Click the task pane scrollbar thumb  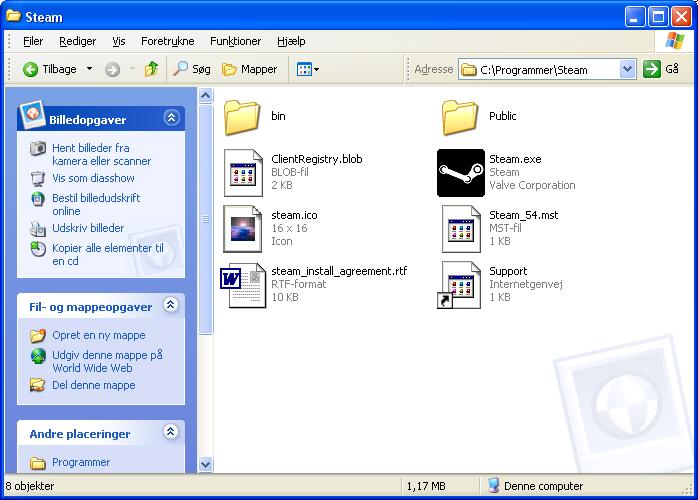[x=205, y=219]
